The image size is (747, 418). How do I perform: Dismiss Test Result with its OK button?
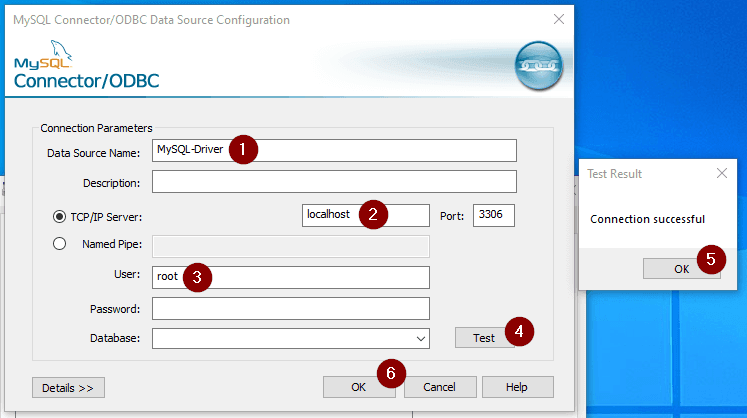pos(680,268)
